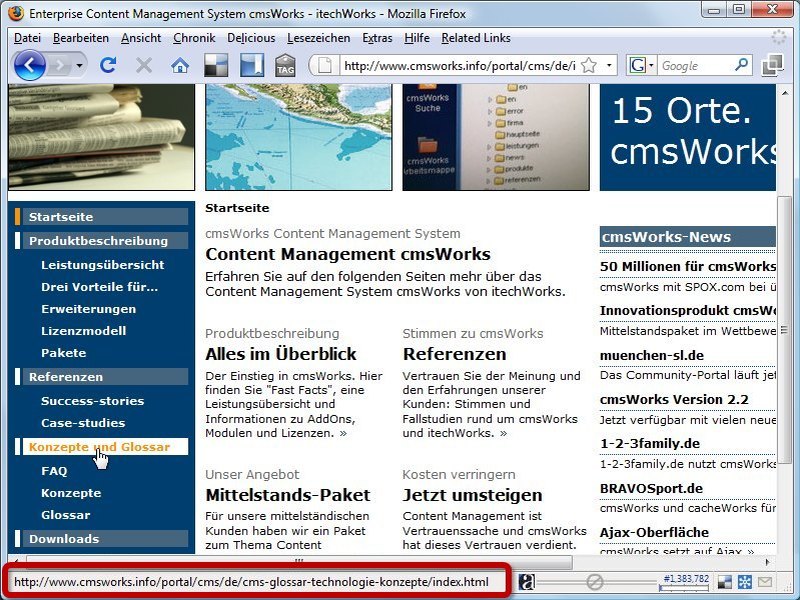The width and height of the screenshot is (800, 600).
Task: Open the back/forward history dropdown arrow
Action: pos(79,65)
